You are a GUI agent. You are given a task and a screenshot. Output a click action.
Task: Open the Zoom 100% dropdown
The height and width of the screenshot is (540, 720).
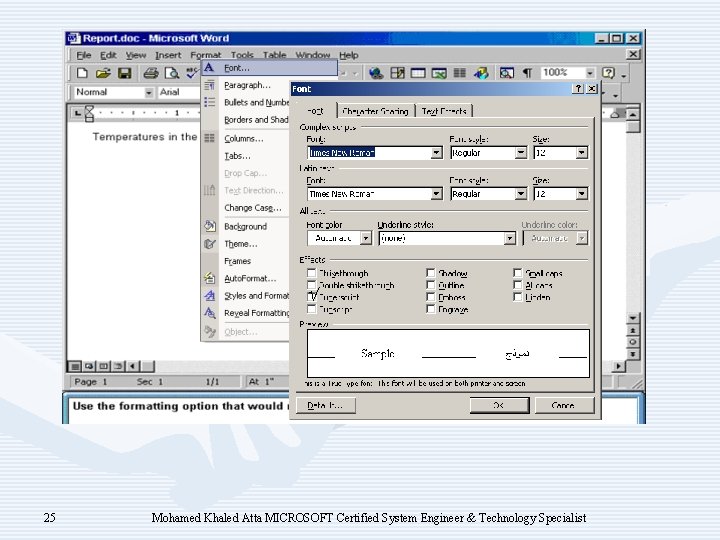590,73
